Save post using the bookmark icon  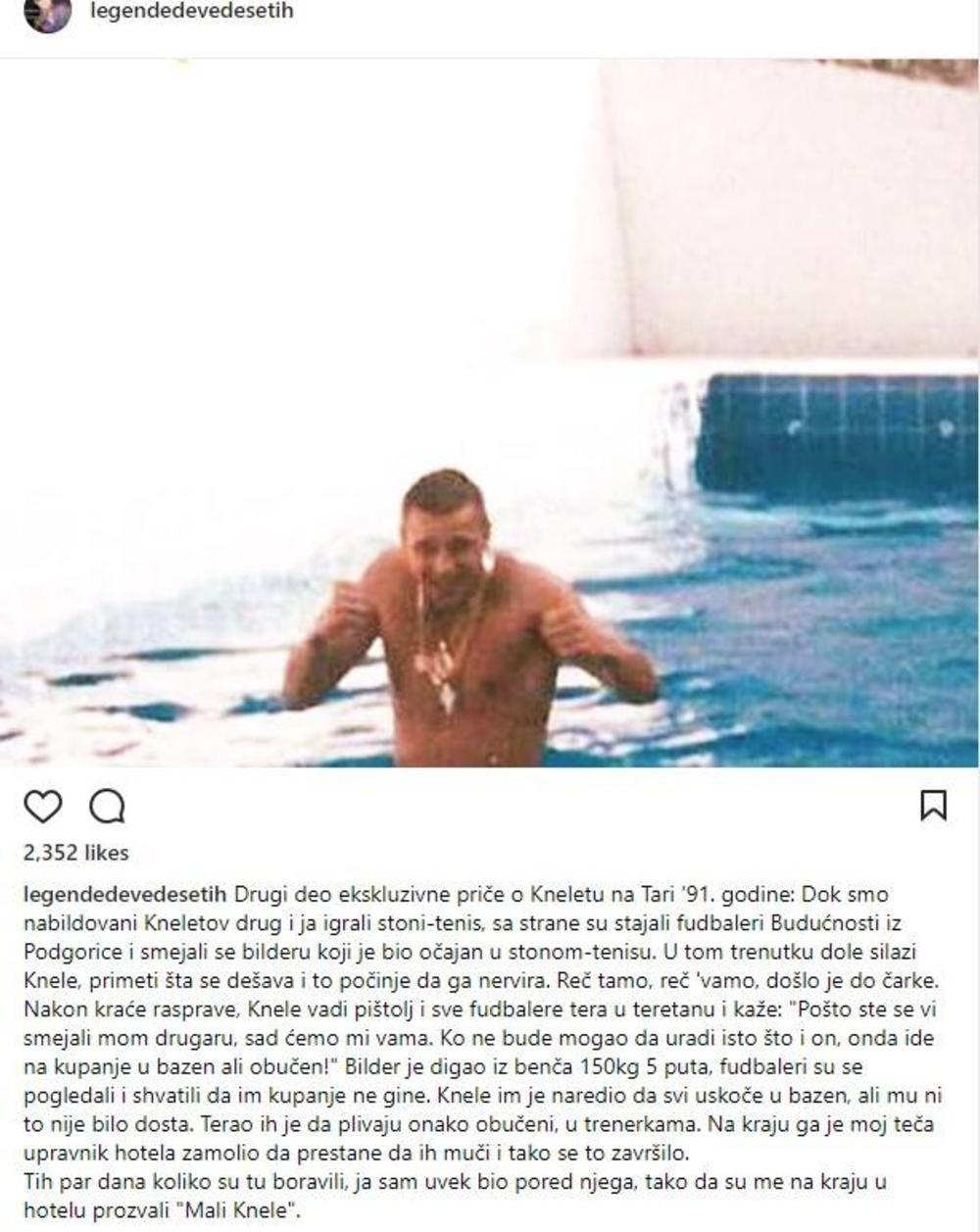click(x=933, y=805)
